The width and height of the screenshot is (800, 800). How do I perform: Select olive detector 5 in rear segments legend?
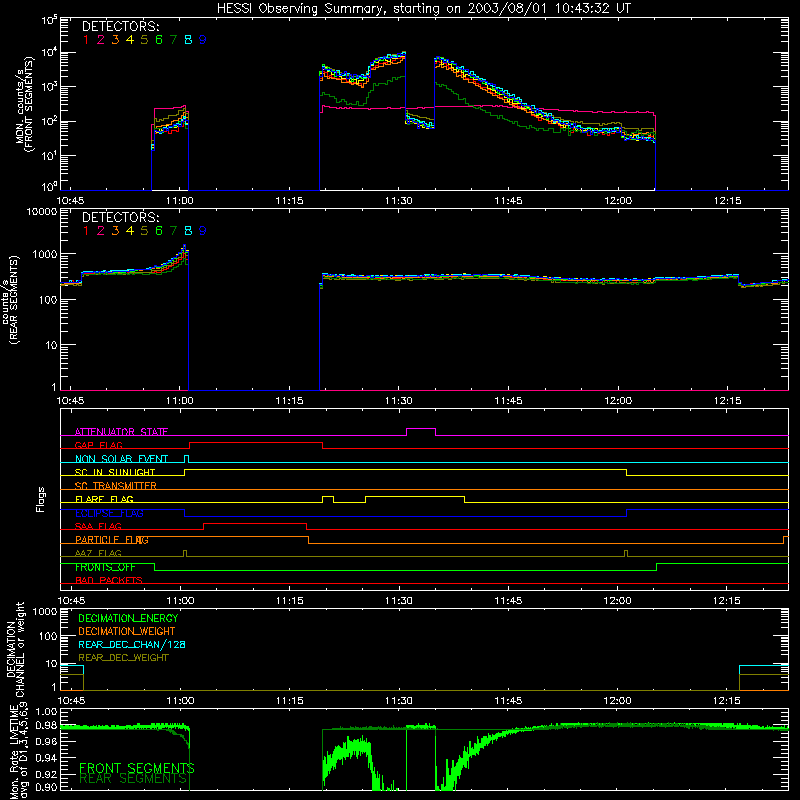(144, 231)
